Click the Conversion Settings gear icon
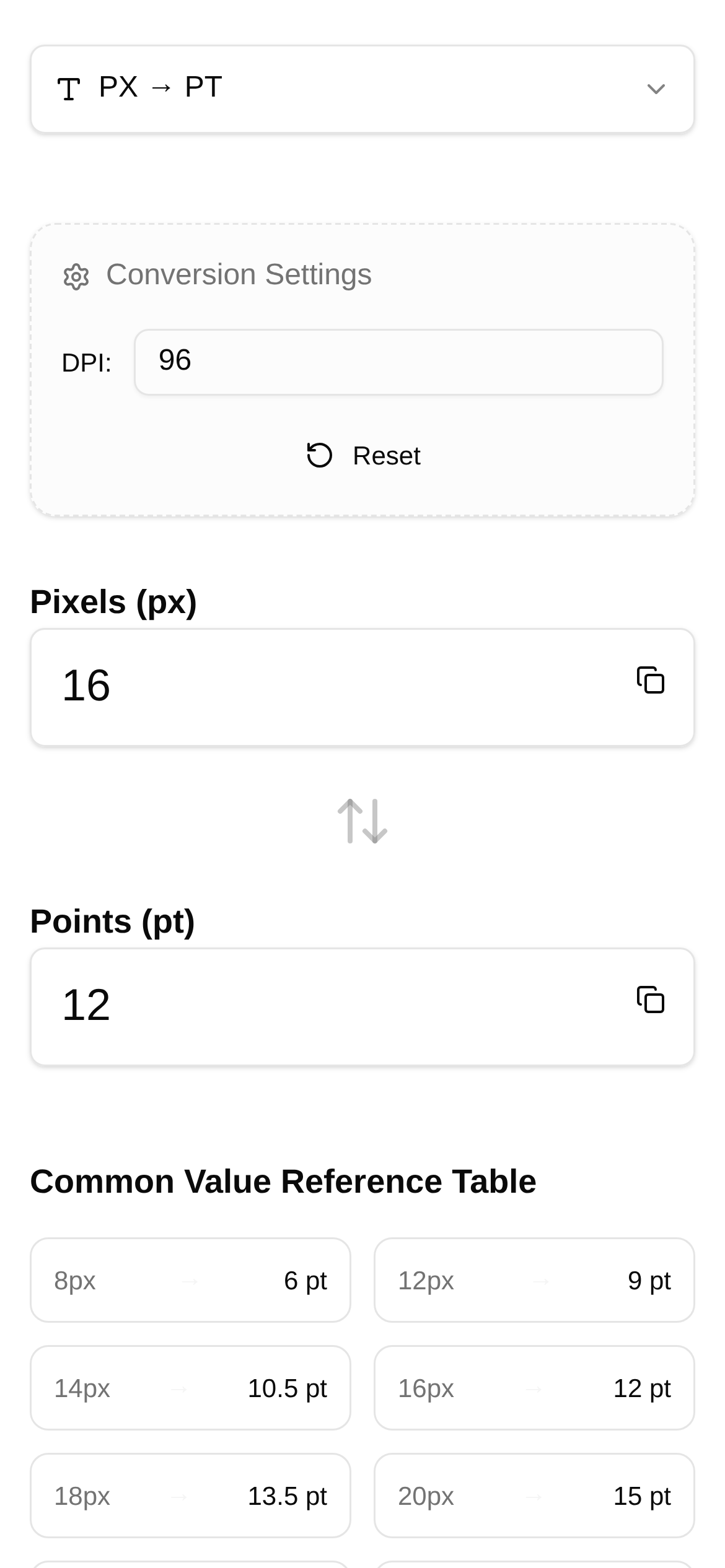The image size is (725, 1568). (x=76, y=276)
